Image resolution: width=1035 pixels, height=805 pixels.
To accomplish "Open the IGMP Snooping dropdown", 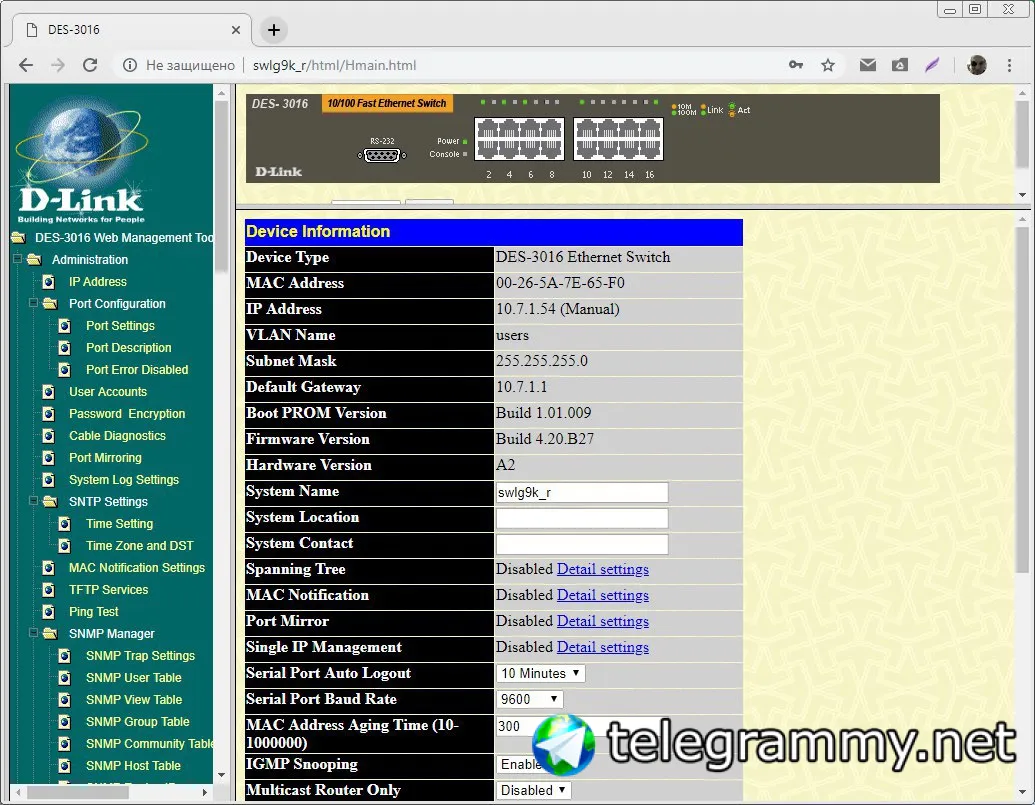I will [x=519, y=764].
